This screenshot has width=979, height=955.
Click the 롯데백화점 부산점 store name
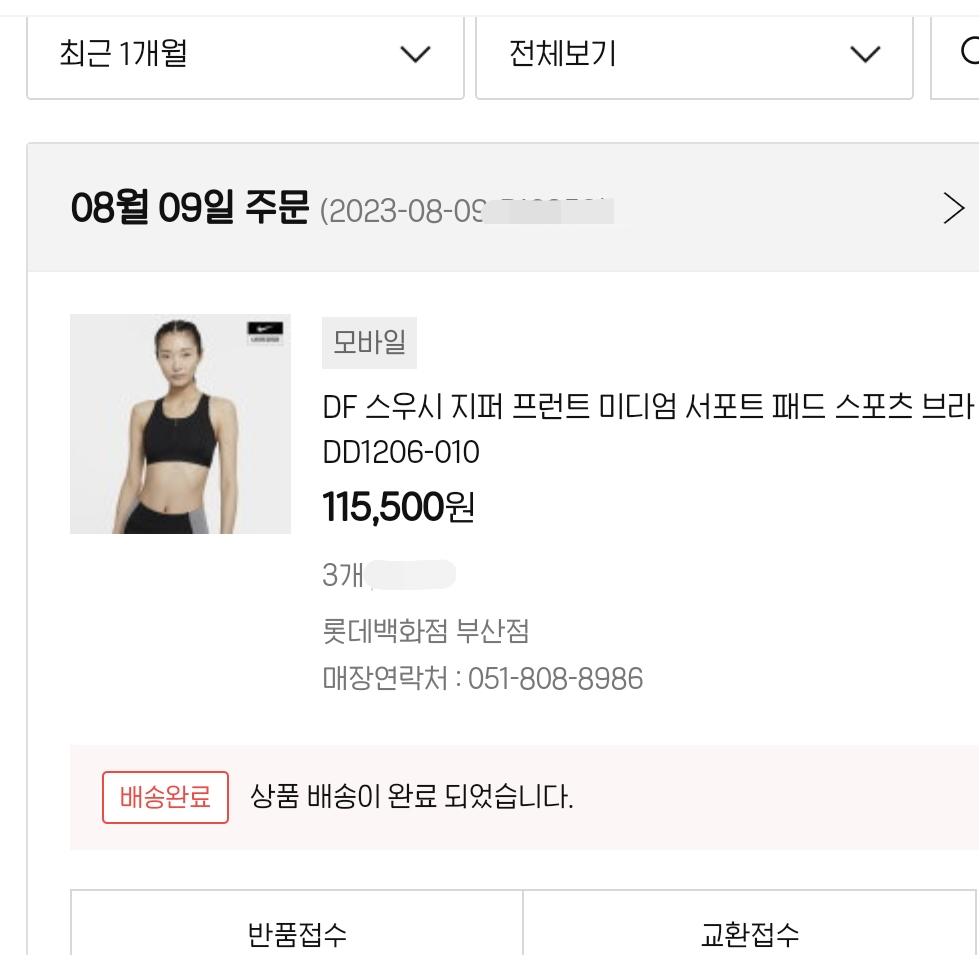(425, 631)
